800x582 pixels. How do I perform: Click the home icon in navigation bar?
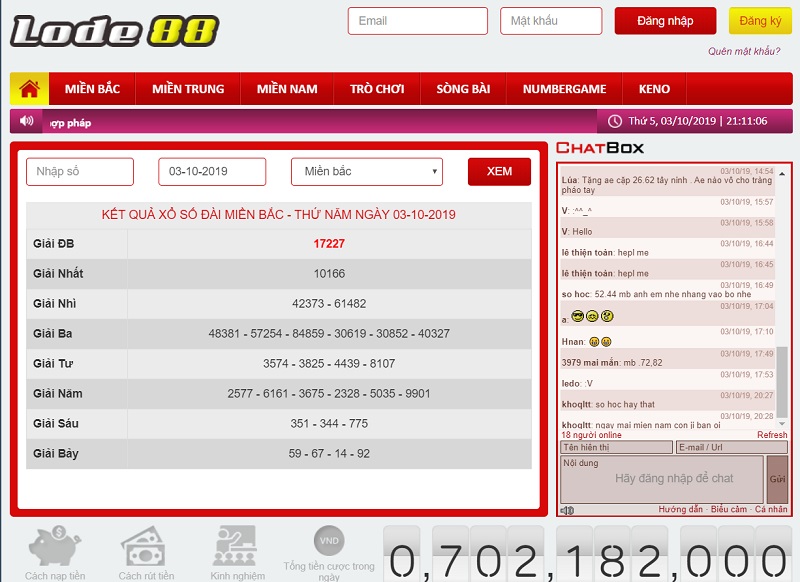(29, 89)
